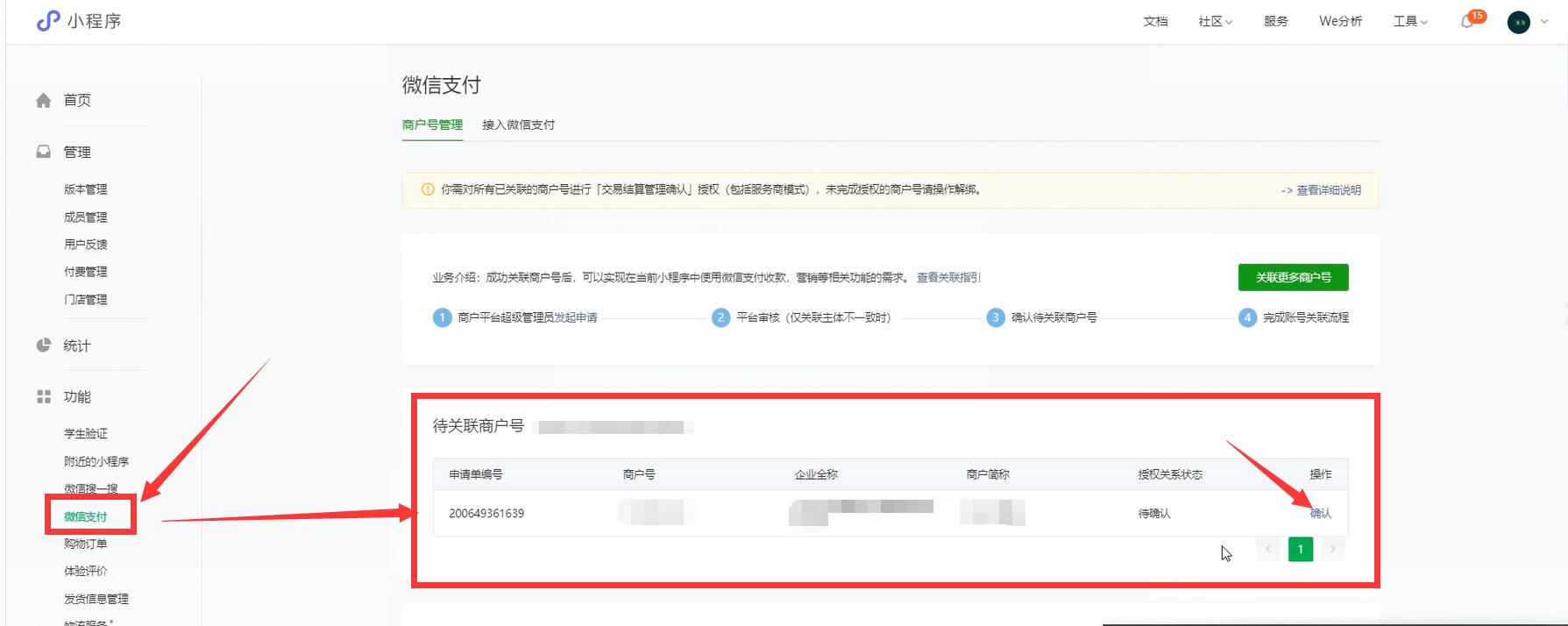Select page 1 in pagination
Viewport: 1568px width, 626px height.
(1300, 549)
